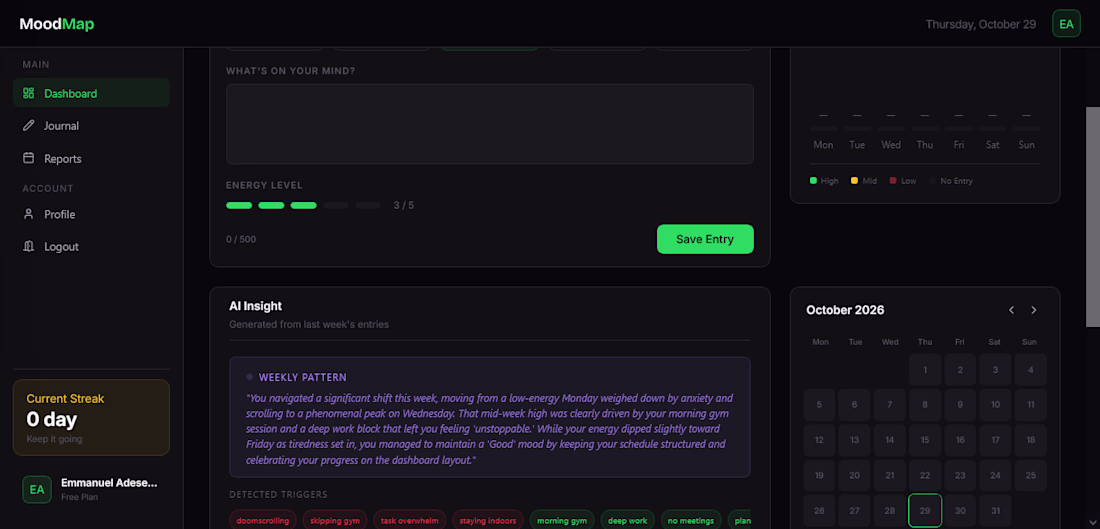Click the Mon bar in weekly chart
The height and width of the screenshot is (529, 1100).
coord(823,128)
